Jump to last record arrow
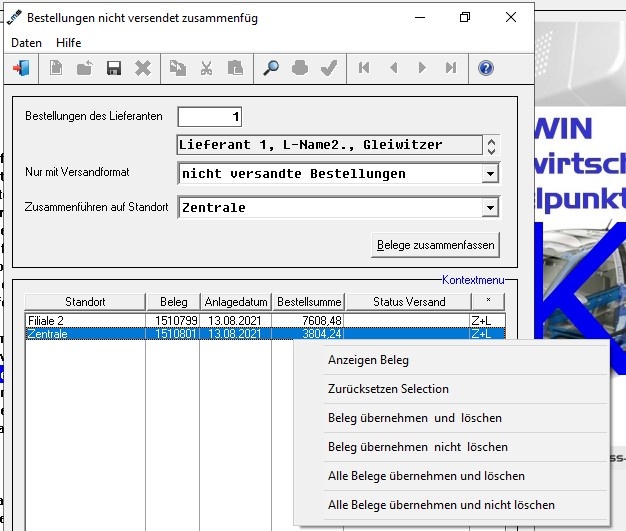The height and width of the screenshot is (531, 626). coord(451,68)
